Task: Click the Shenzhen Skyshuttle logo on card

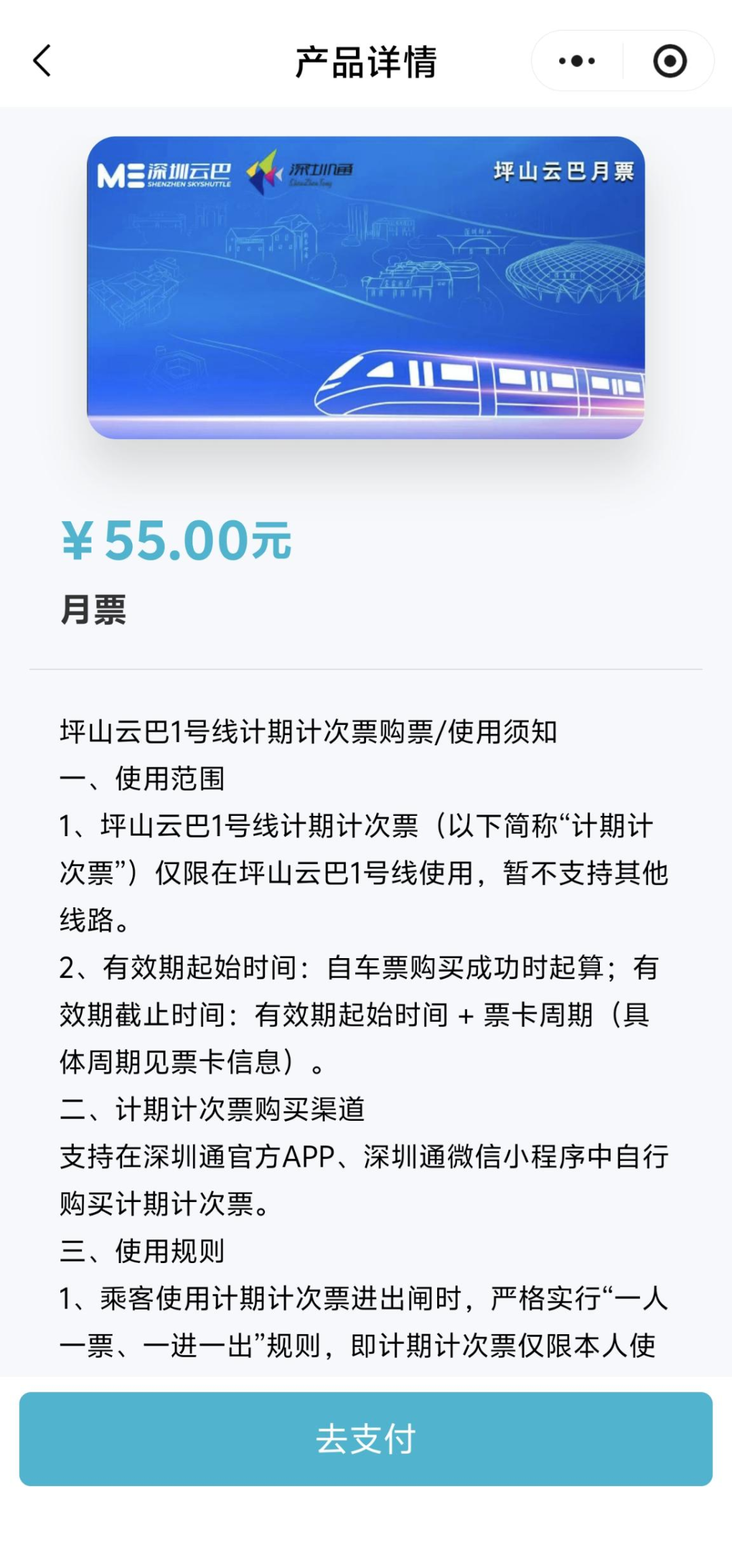Action: [164, 175]
